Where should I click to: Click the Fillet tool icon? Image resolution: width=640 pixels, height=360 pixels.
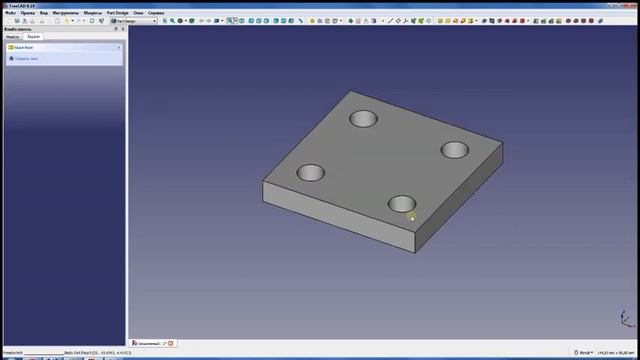click(x=568, y=20)
